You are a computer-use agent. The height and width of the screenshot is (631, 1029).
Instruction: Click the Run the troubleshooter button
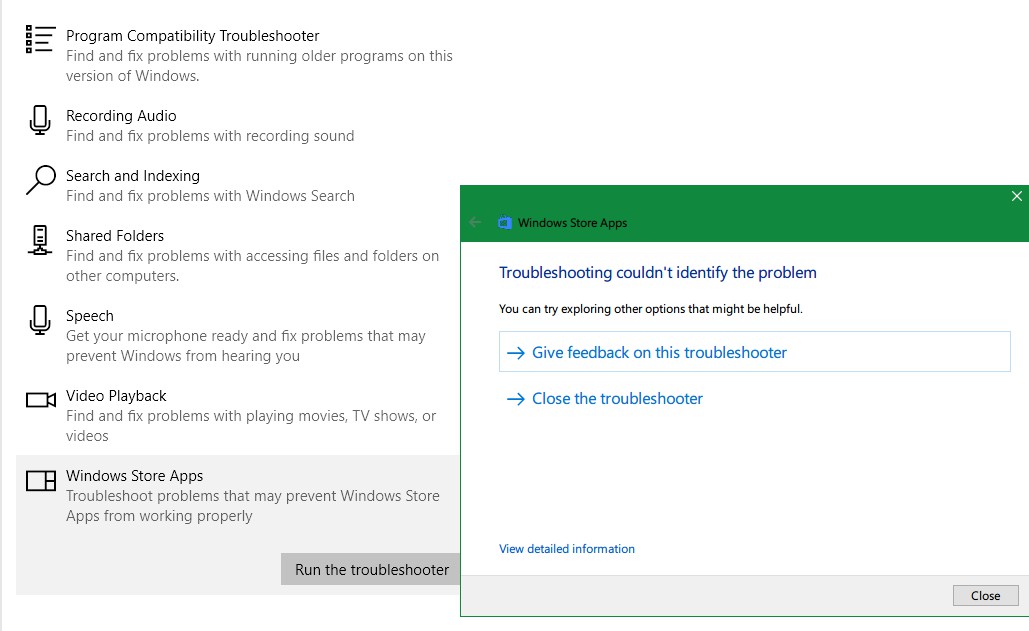371,569
